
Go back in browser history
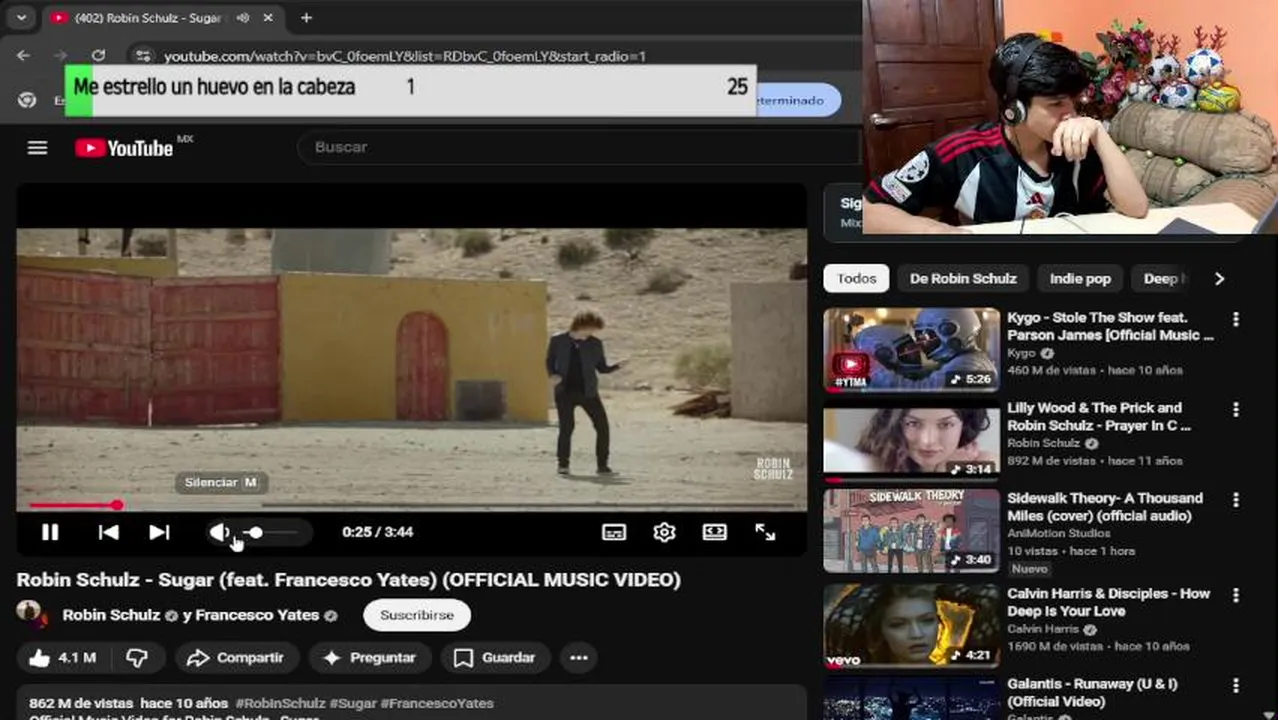[x=24, y=56]
